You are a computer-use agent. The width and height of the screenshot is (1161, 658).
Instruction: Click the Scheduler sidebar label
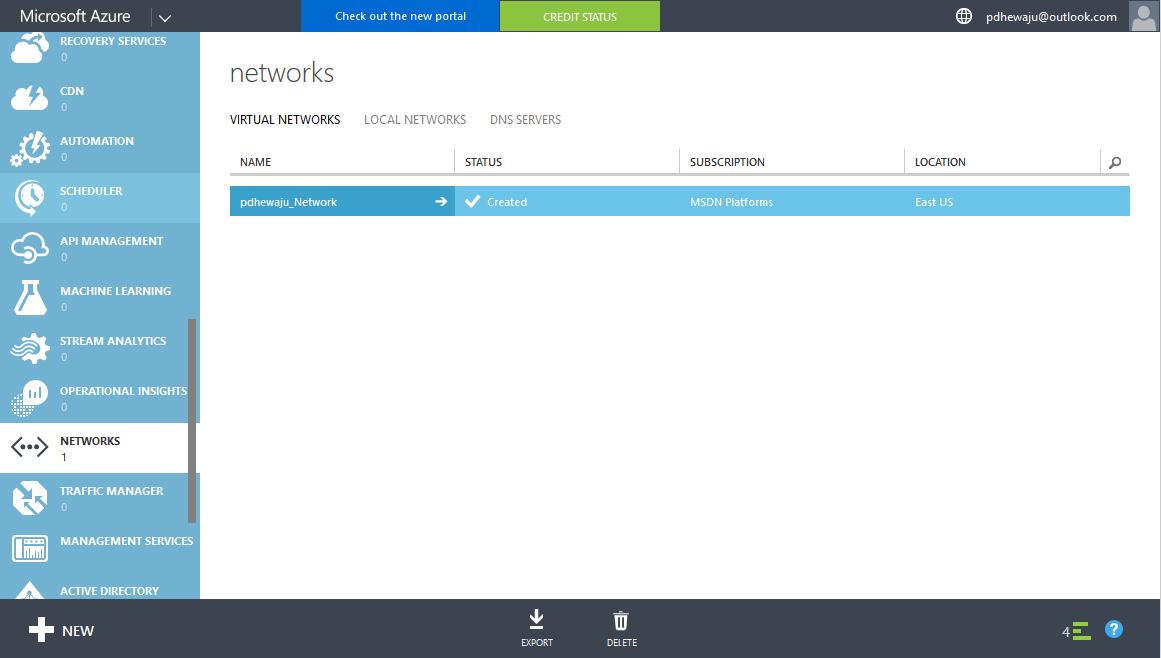pyautogui.click(x=91, y=191)
